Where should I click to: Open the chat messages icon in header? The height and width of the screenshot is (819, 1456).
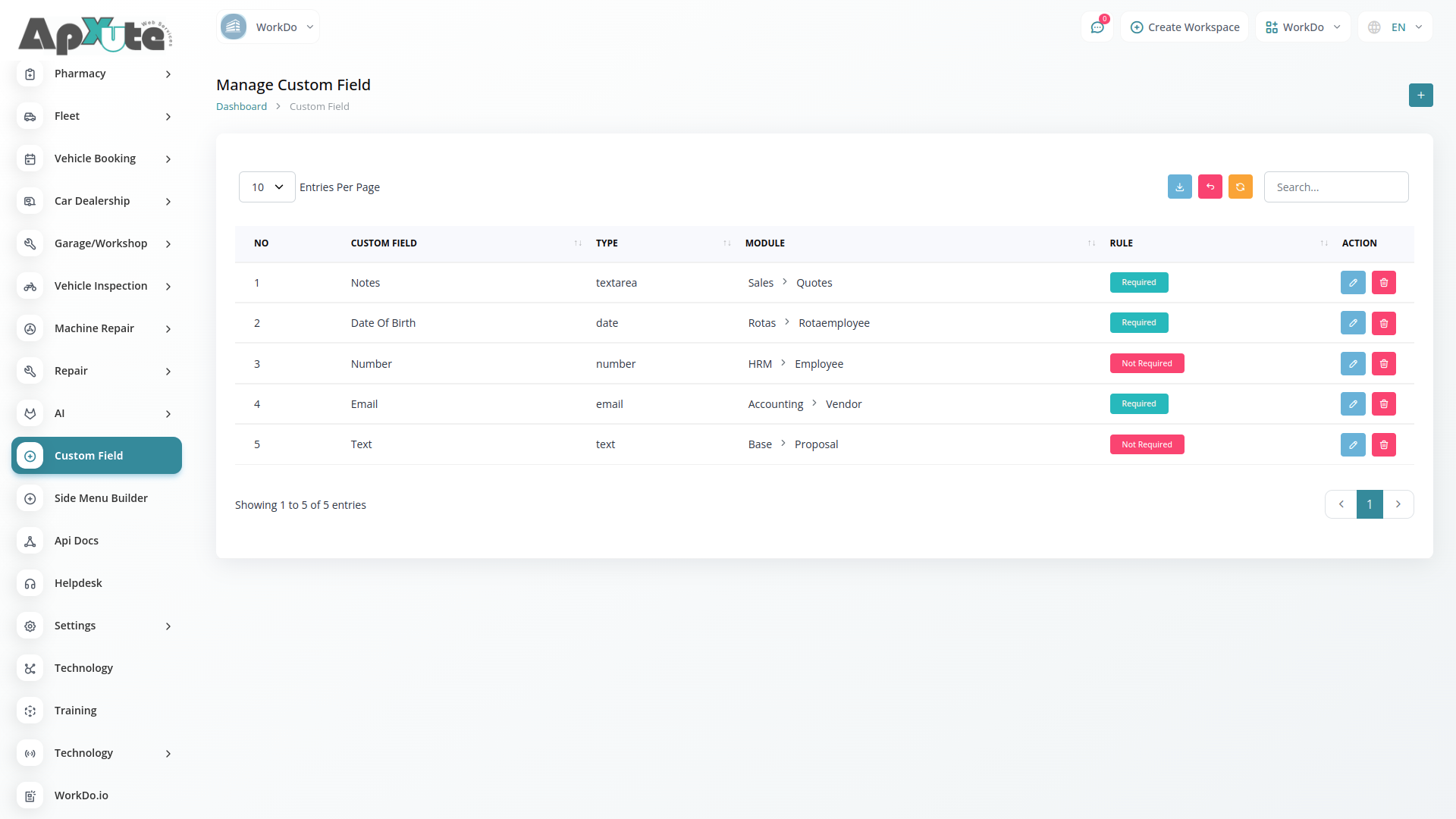pyautogui.click(x=1097, y=27)
